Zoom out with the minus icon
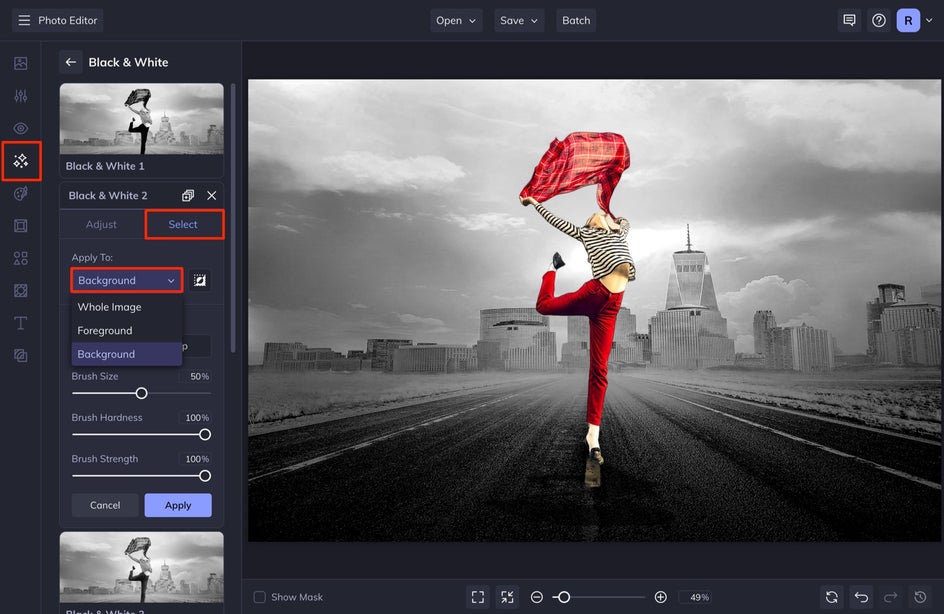944x614 pixels. pos(536,597)
